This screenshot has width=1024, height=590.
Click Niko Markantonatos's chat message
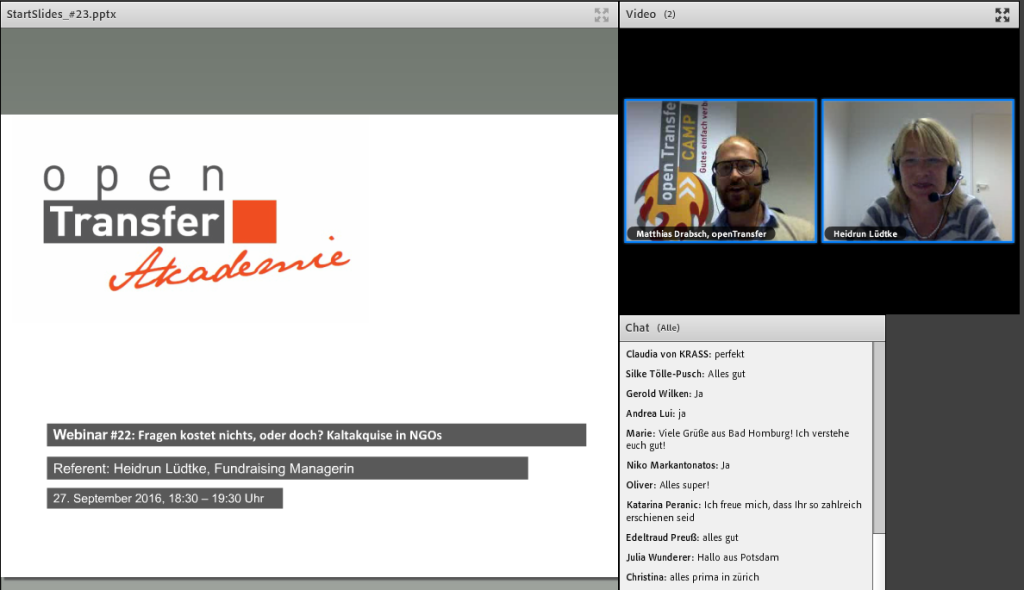click(678, 465)
